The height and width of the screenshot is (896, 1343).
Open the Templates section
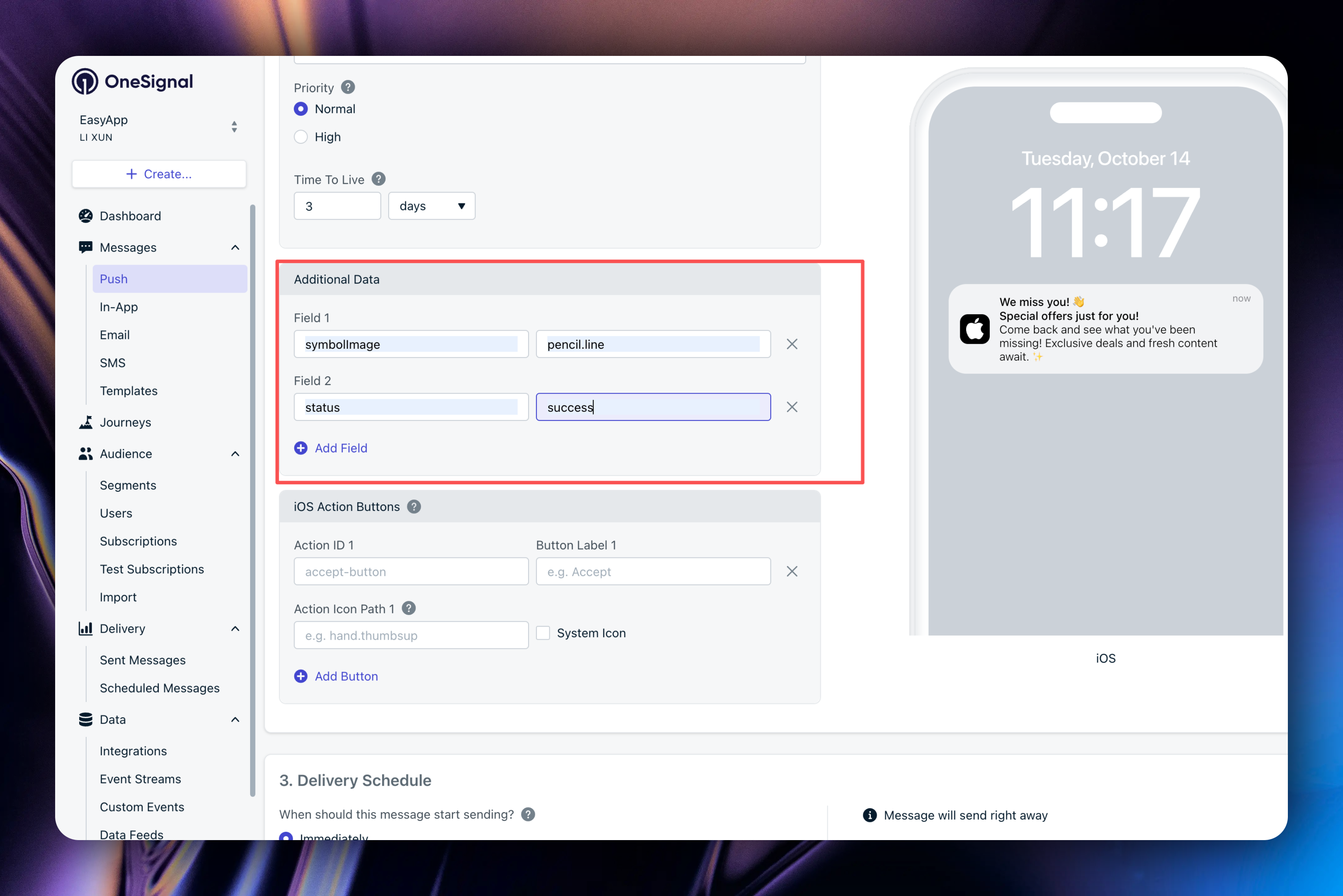128,391
